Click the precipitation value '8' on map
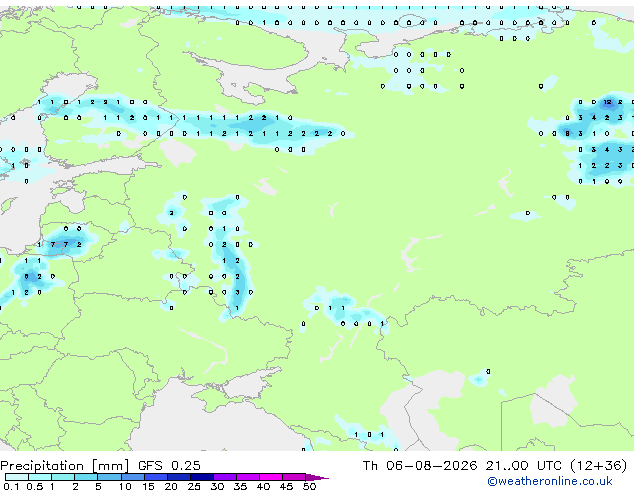The width and height of the screenshot is (634, 490). pyautogui.click(x=568, y=133)
